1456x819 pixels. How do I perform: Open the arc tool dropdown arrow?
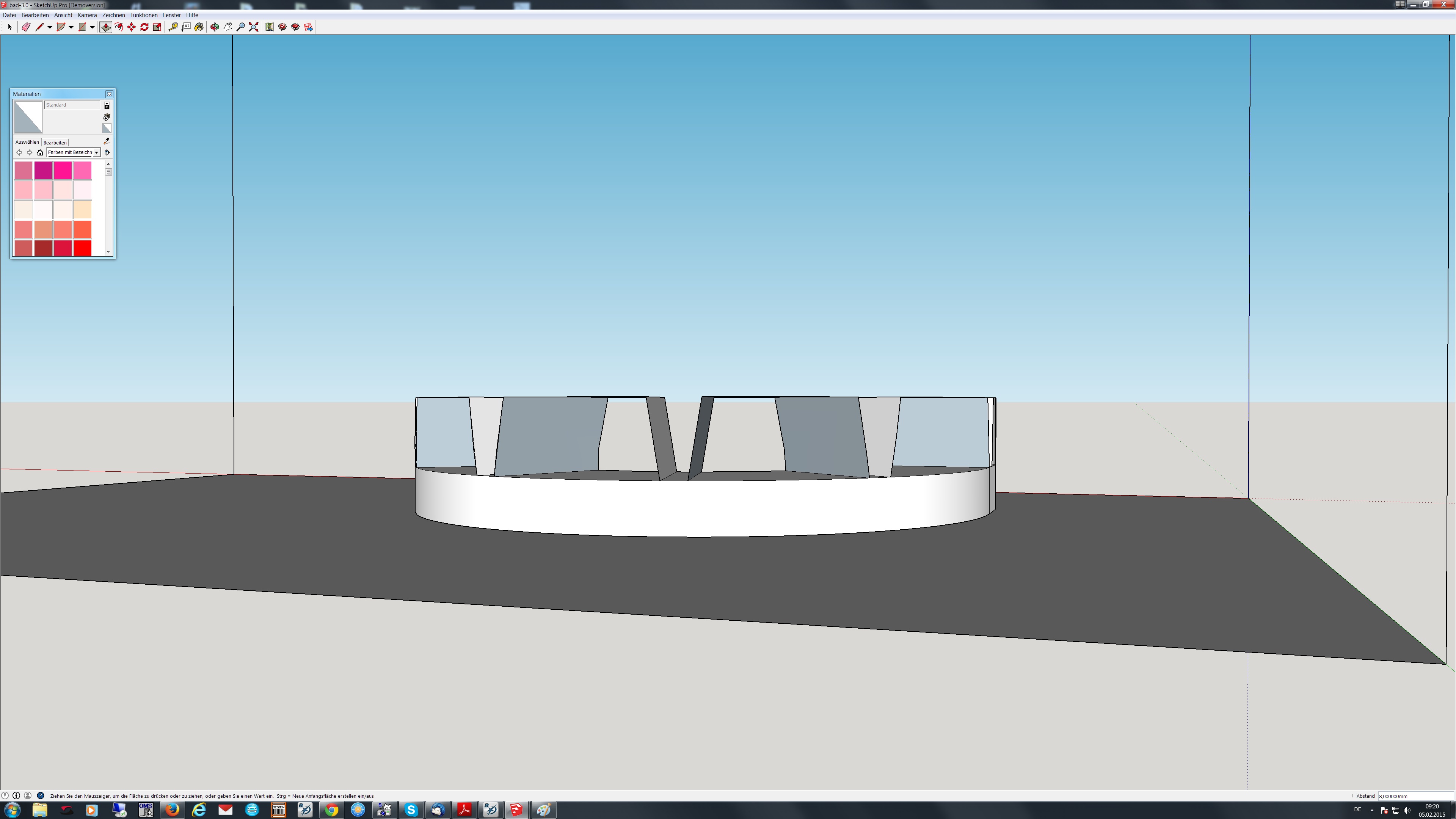click(71, 27)
